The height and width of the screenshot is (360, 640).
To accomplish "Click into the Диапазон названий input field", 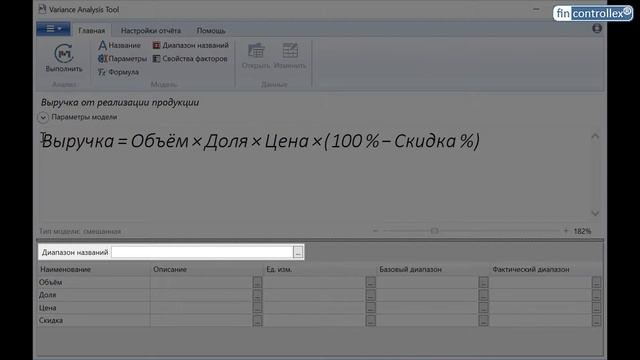I will (202, 252).
